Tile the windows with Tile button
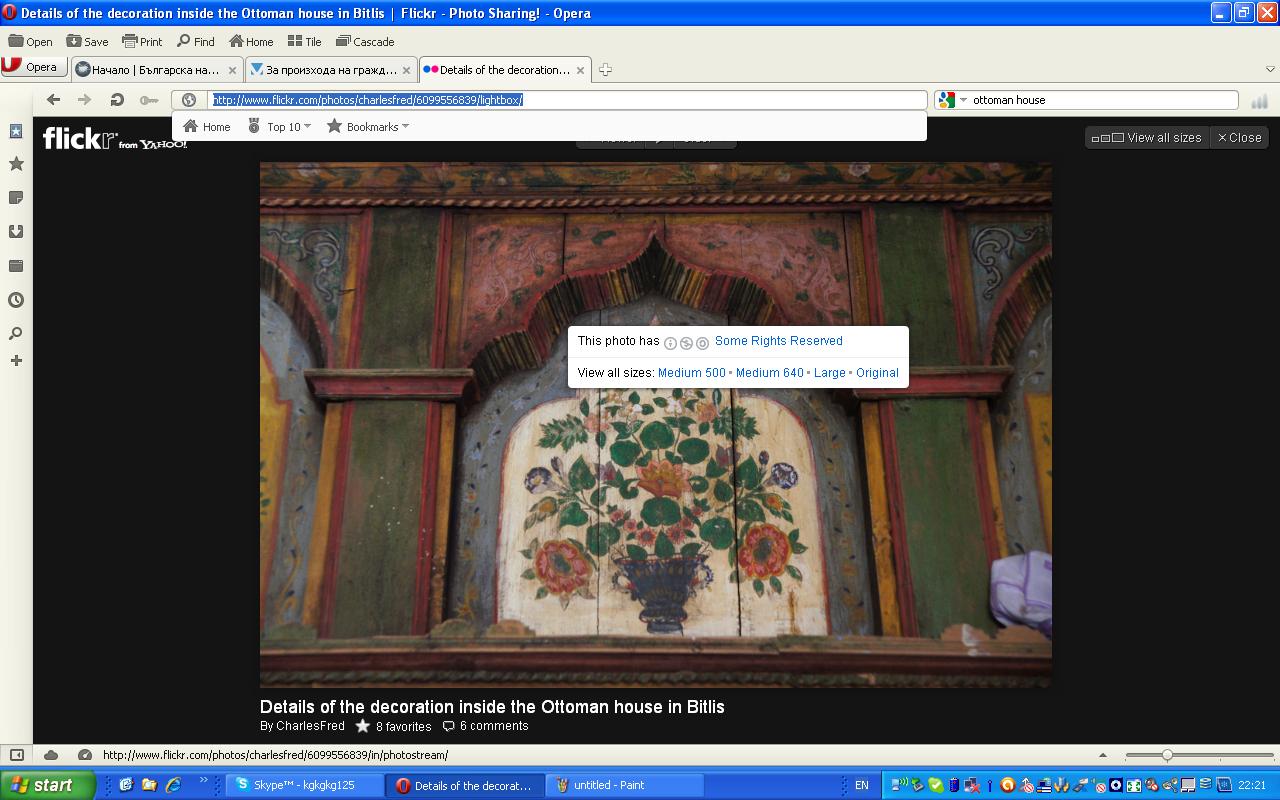This screenshot has width=1280, height=800. (304, 42)
